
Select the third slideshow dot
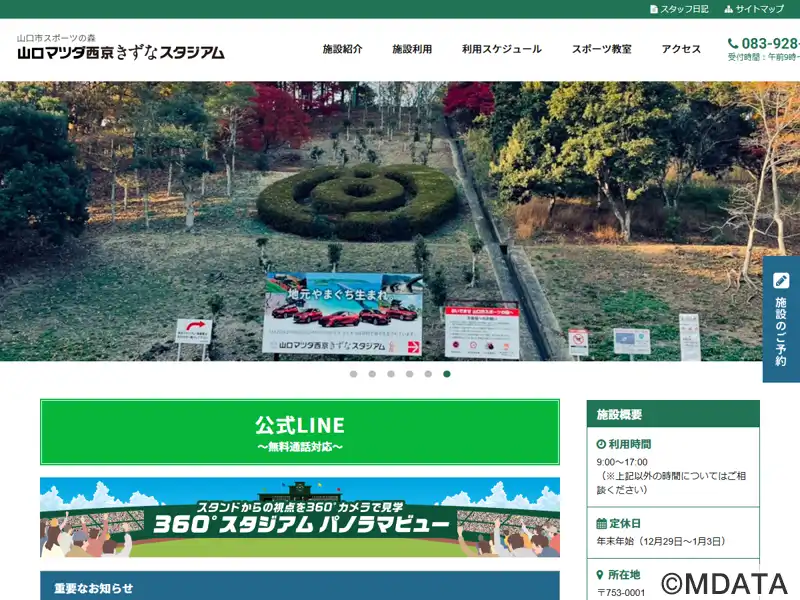(391, 374)
